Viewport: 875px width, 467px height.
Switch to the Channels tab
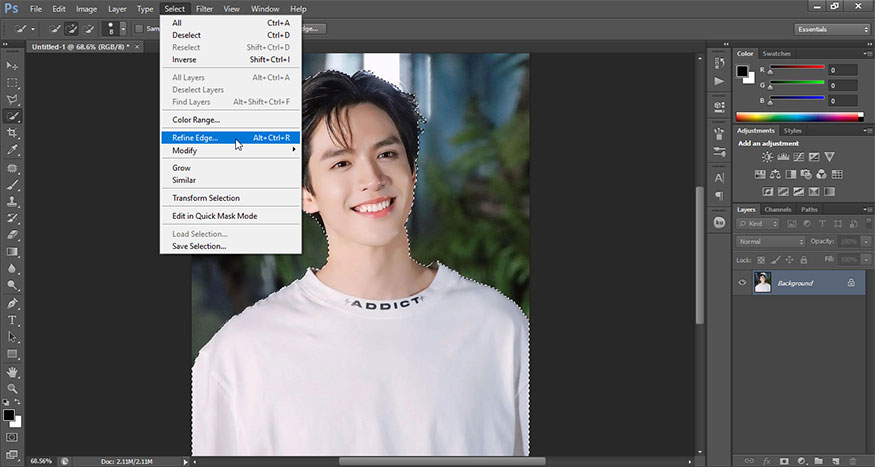point(777,209)
